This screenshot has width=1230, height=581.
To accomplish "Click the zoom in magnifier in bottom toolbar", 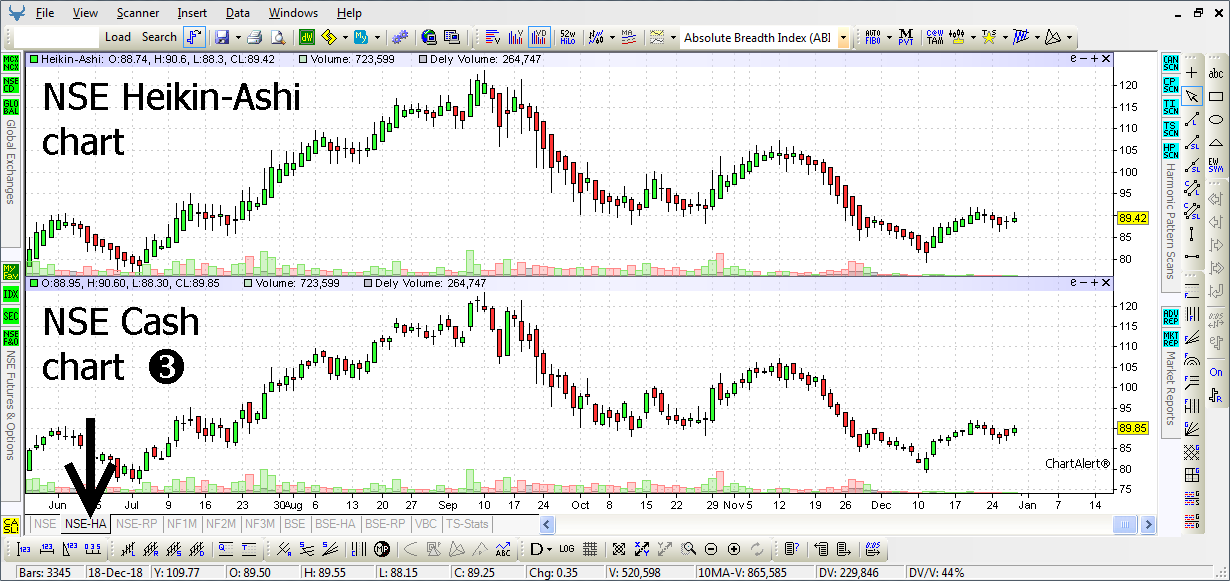I will [x=734, y=549].
